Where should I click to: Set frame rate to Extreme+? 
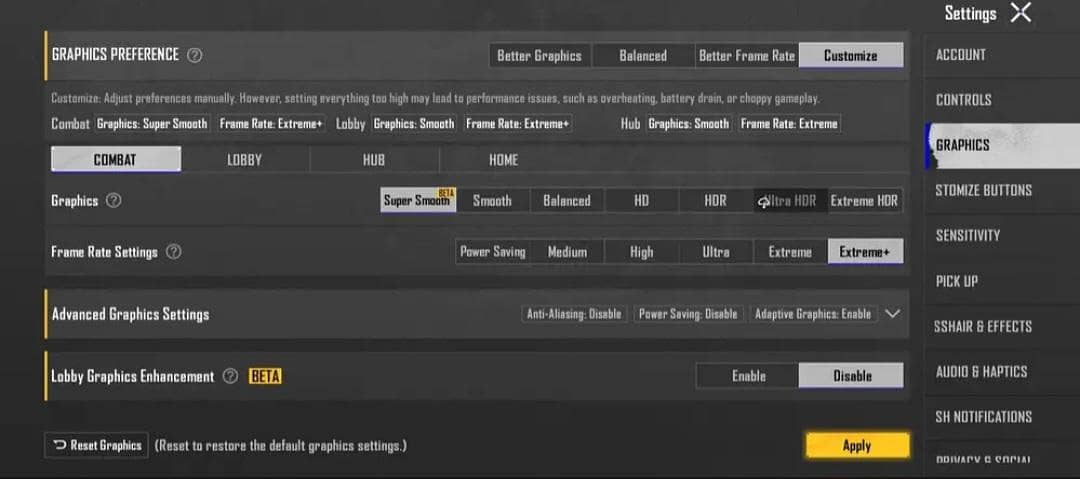pyautogui.click(x=865, y=252)
